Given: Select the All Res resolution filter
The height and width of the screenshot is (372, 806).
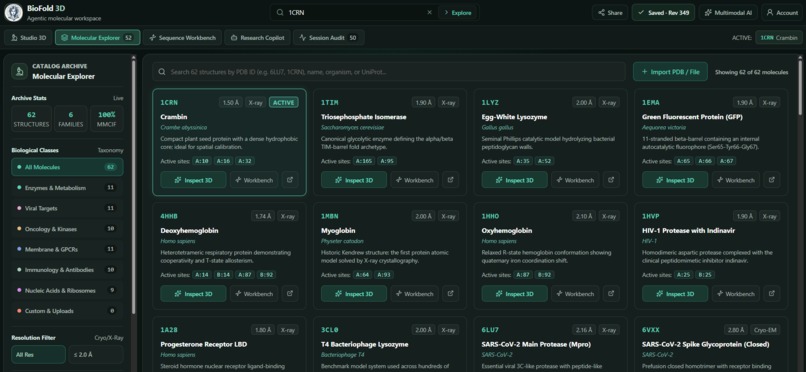Looking at the screenshot, I should tap(39, 355).
